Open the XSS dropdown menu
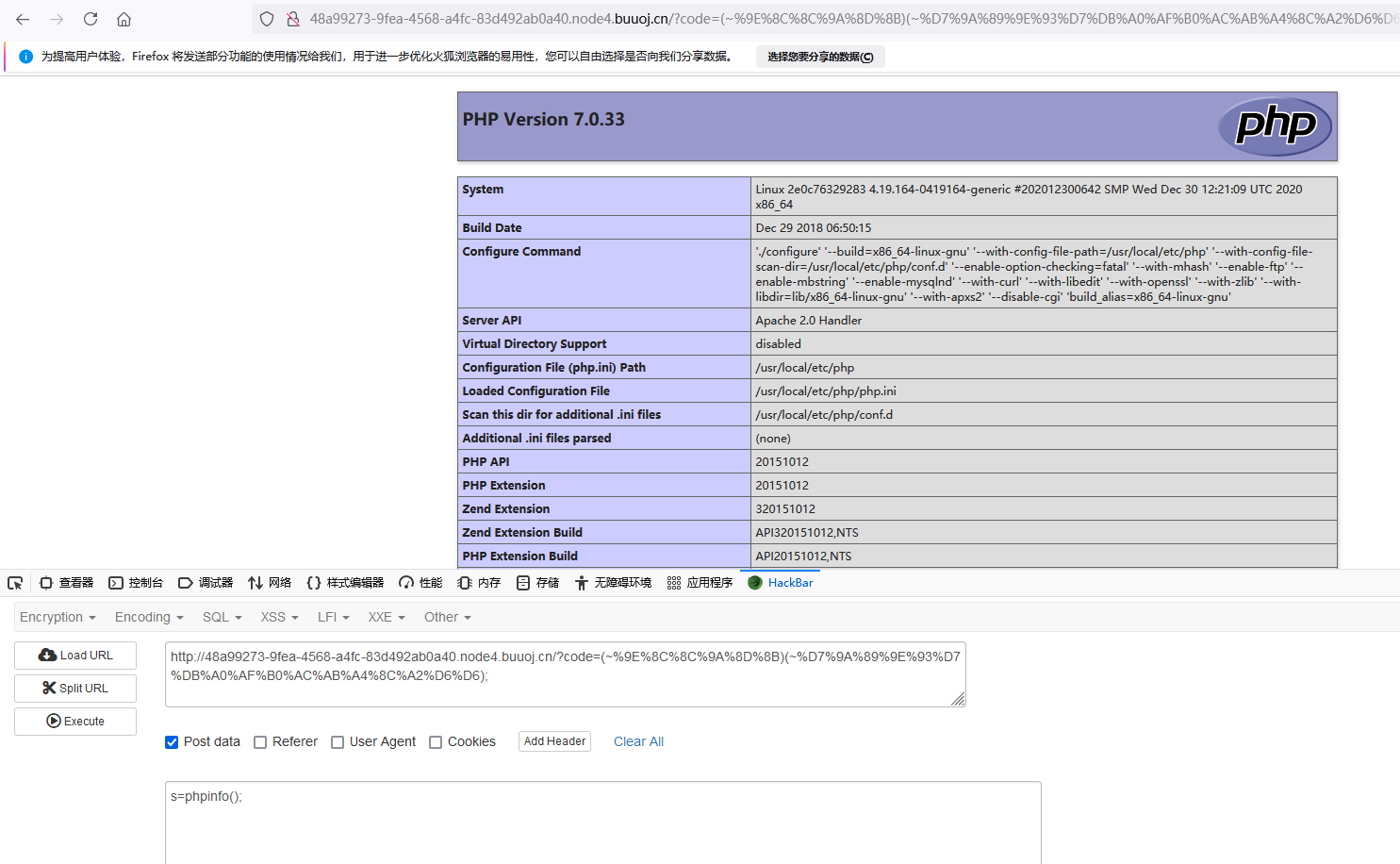This screenshot has height=864, width=1400. (280, 617)
